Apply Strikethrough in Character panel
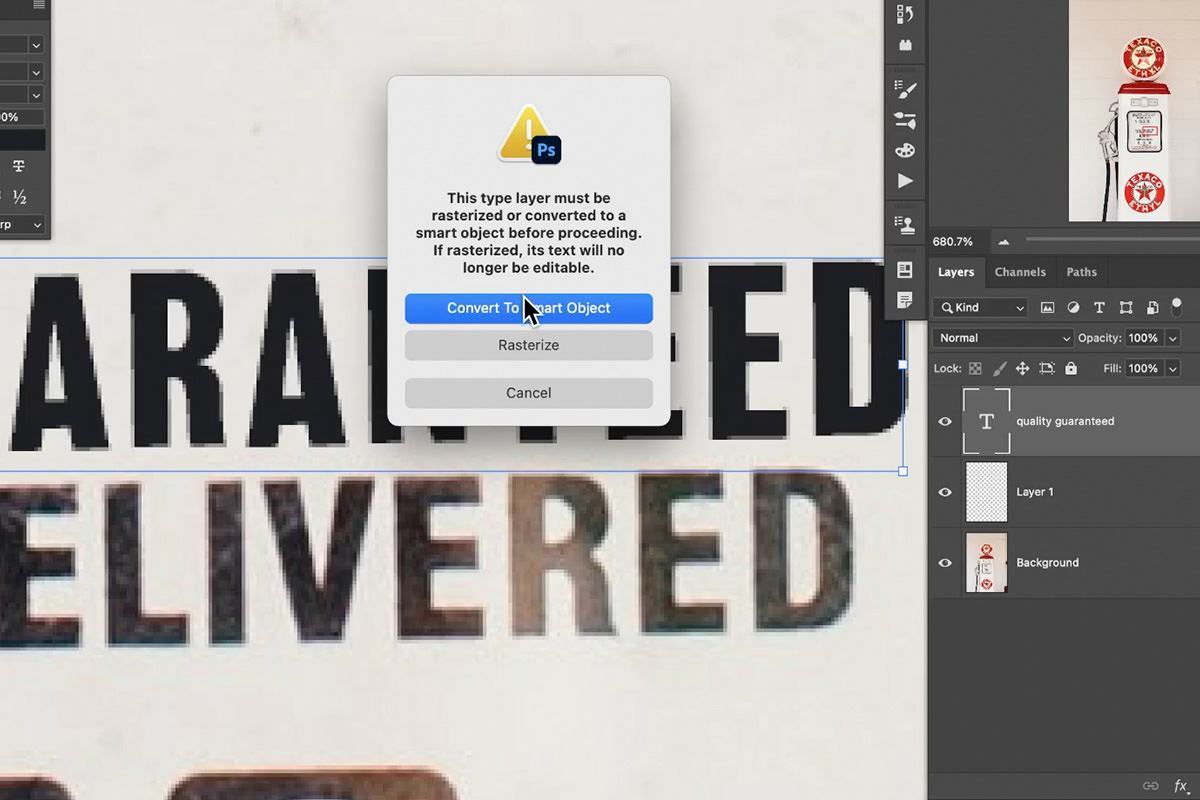 [x=18, y=166]
